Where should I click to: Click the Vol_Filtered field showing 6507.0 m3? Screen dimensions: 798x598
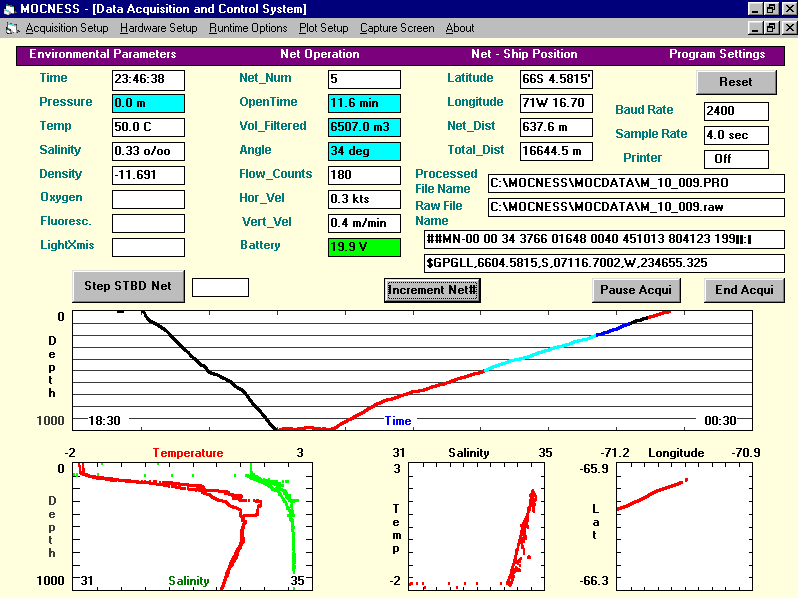point(364,127)
